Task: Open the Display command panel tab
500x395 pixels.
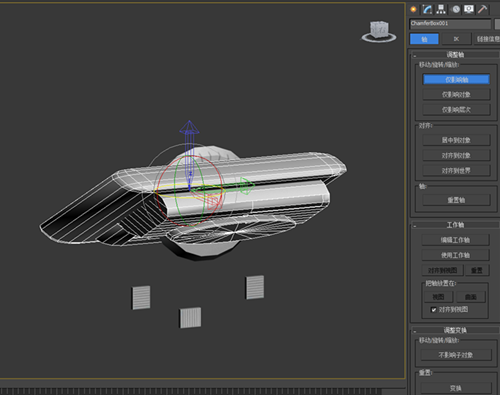Action: pyautogui.click(x=469, y=9)
